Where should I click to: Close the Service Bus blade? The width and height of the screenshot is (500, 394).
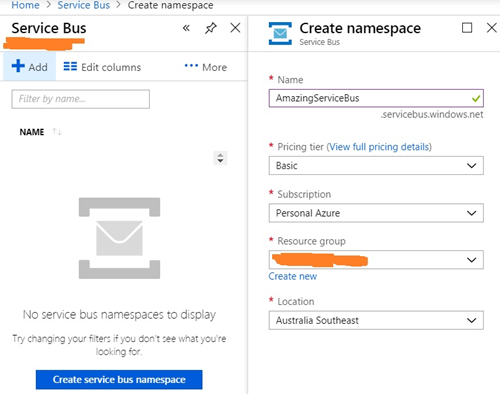coord(235,28)
